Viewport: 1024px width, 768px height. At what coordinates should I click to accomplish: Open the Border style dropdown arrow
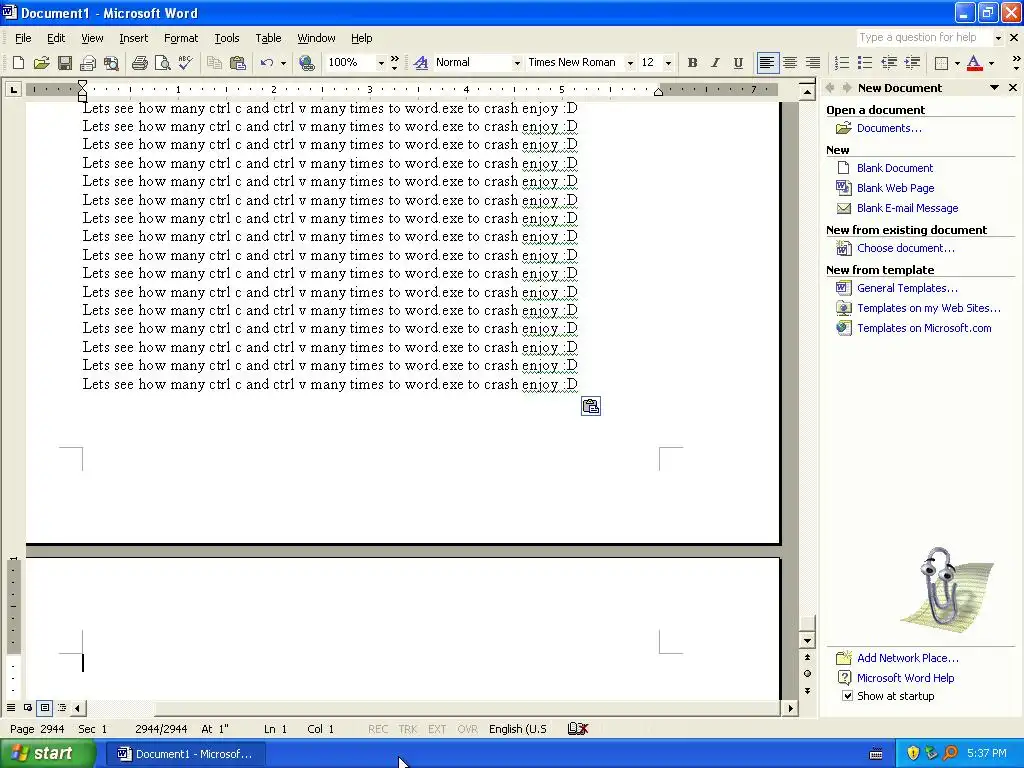tap(957, 63)
